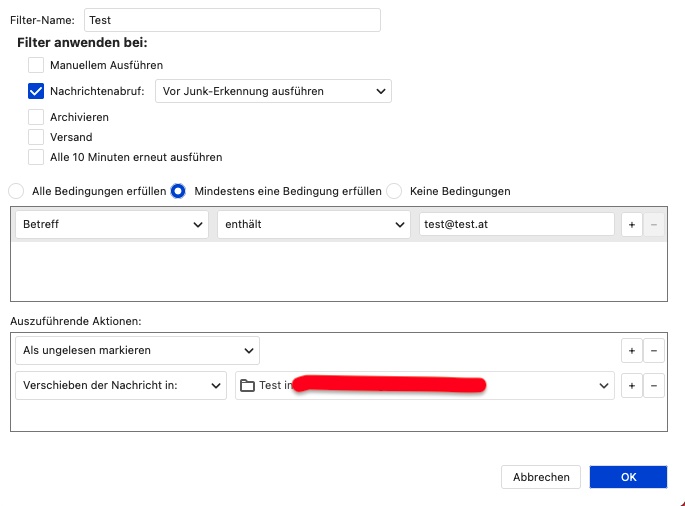Add a new condition row with plus button

point(632,225)
